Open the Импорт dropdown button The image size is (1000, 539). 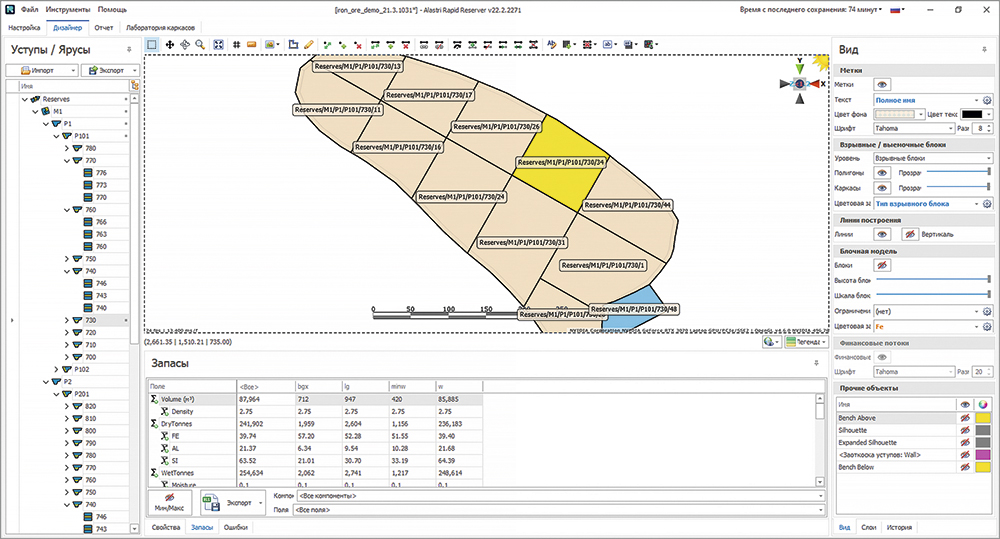[42, 71]
